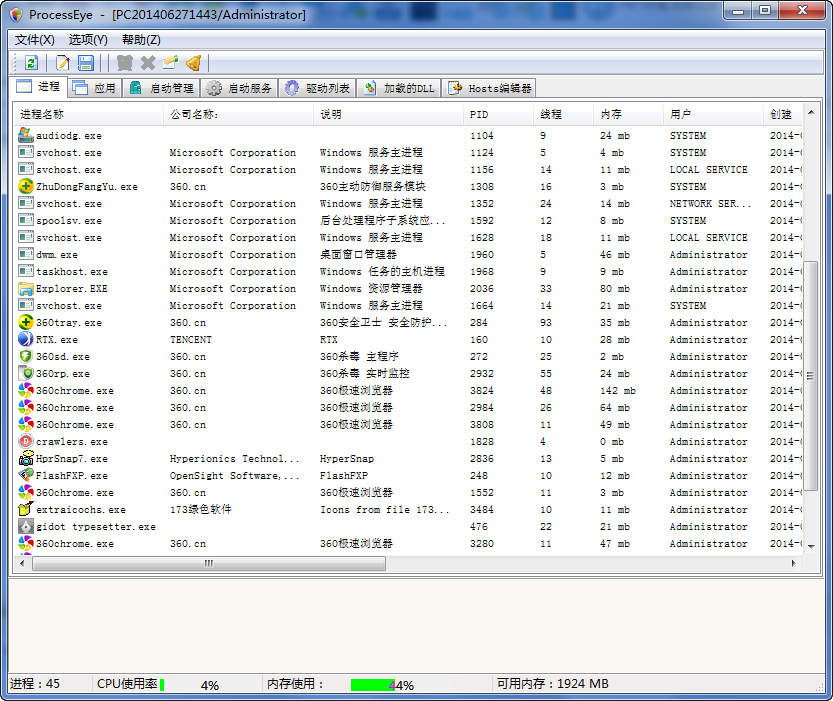
Task: Switch to the 应用 tab
Action: (x=95, y=88)
